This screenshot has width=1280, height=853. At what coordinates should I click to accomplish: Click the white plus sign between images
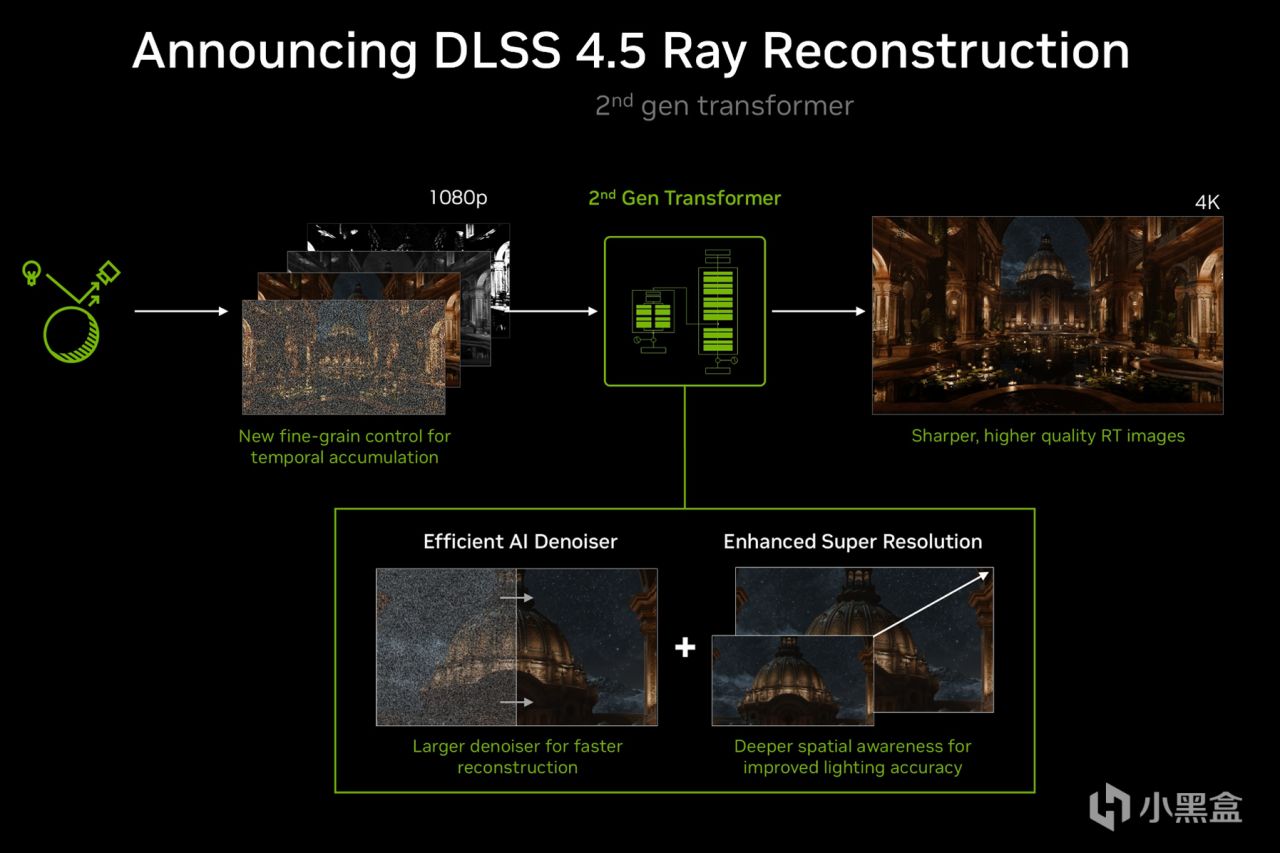(x=684, y=647)
